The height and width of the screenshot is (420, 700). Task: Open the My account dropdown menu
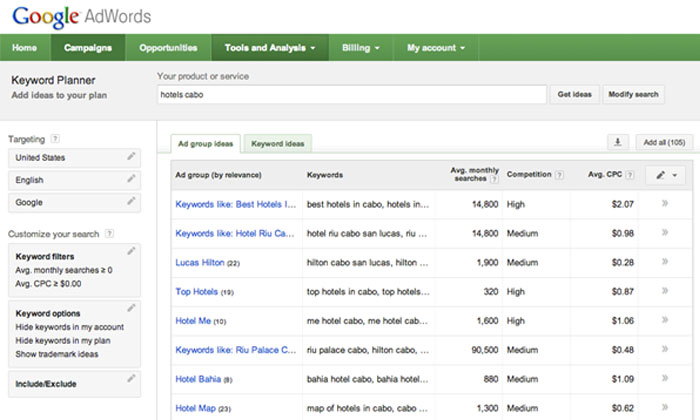pyautogui.click(x=436, y=47)
